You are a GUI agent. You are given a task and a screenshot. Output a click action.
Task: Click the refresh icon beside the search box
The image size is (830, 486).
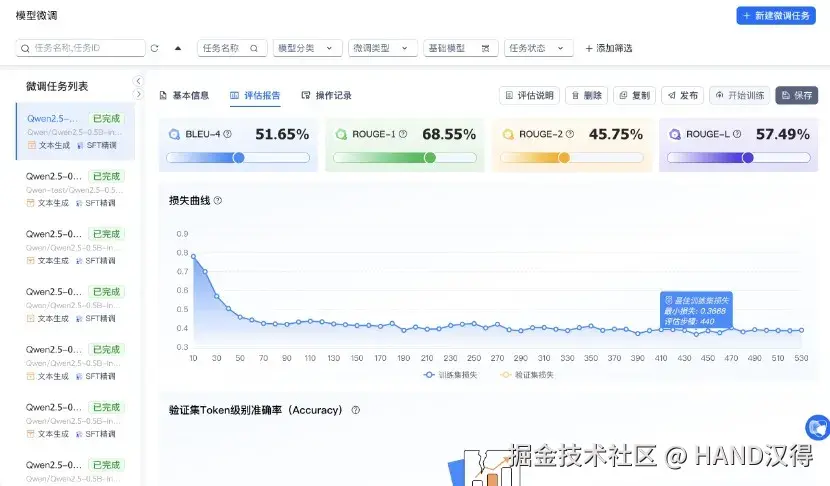155,48
